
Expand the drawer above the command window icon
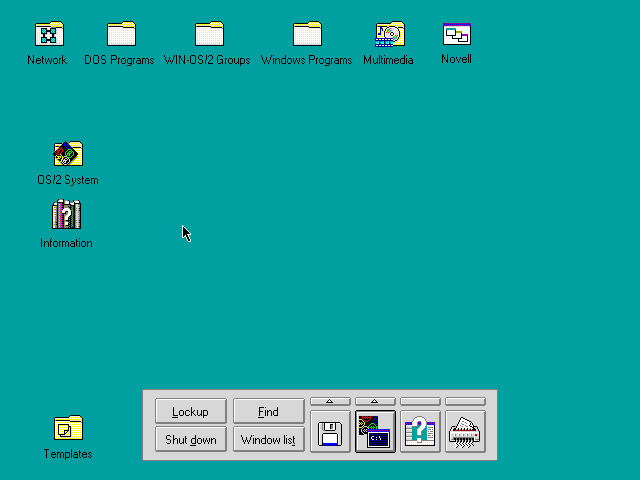375,401
